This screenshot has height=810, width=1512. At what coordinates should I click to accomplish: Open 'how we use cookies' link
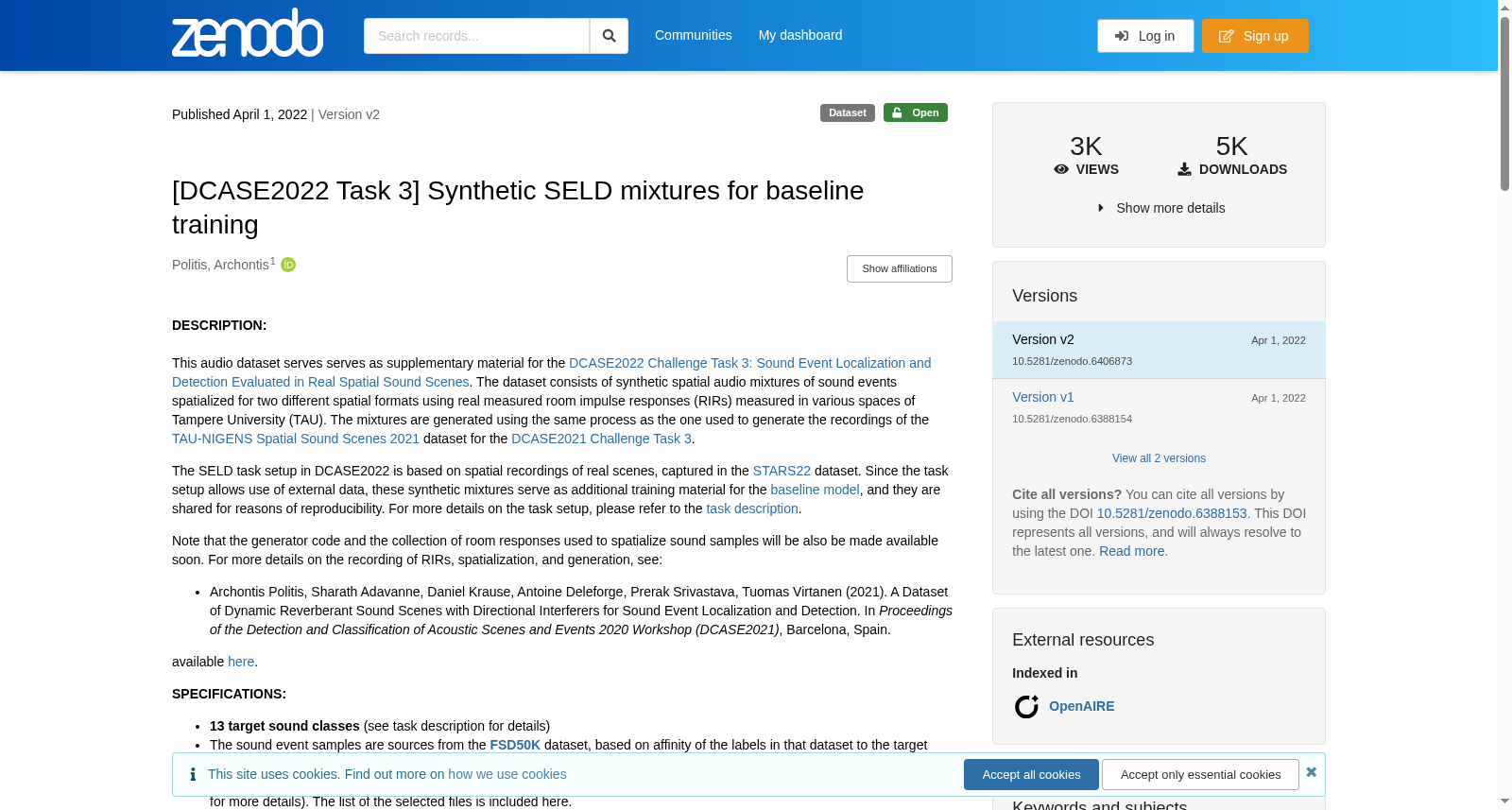507,774
